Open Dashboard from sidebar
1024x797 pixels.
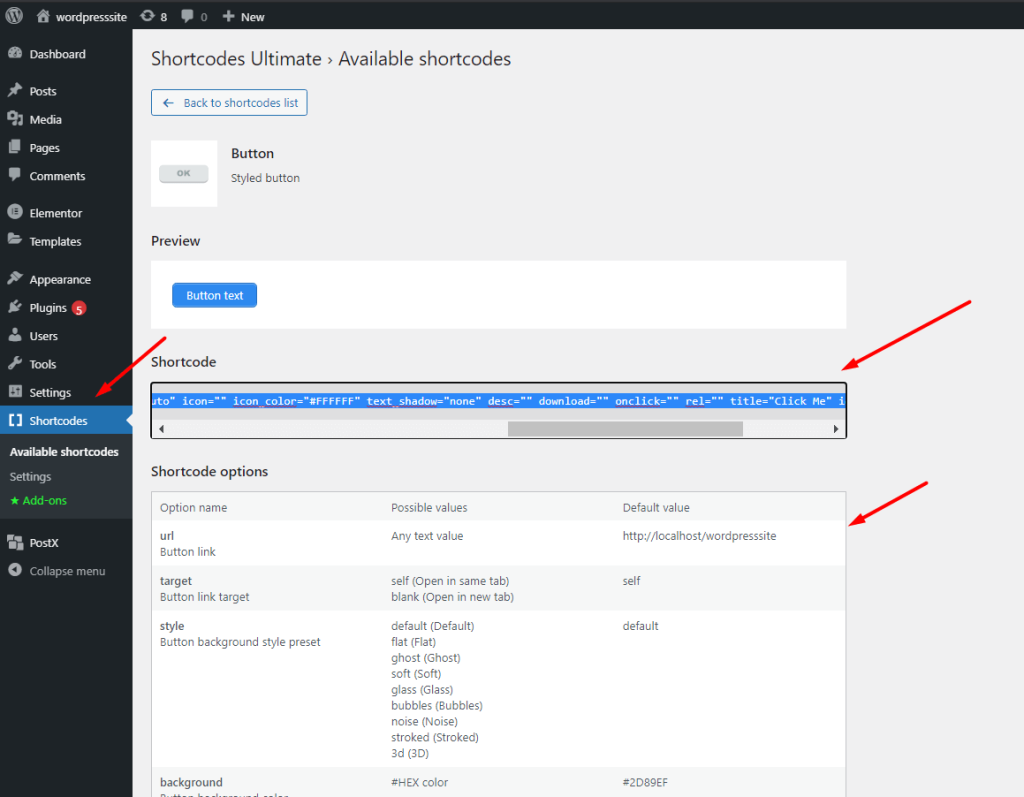click(57, 54)
